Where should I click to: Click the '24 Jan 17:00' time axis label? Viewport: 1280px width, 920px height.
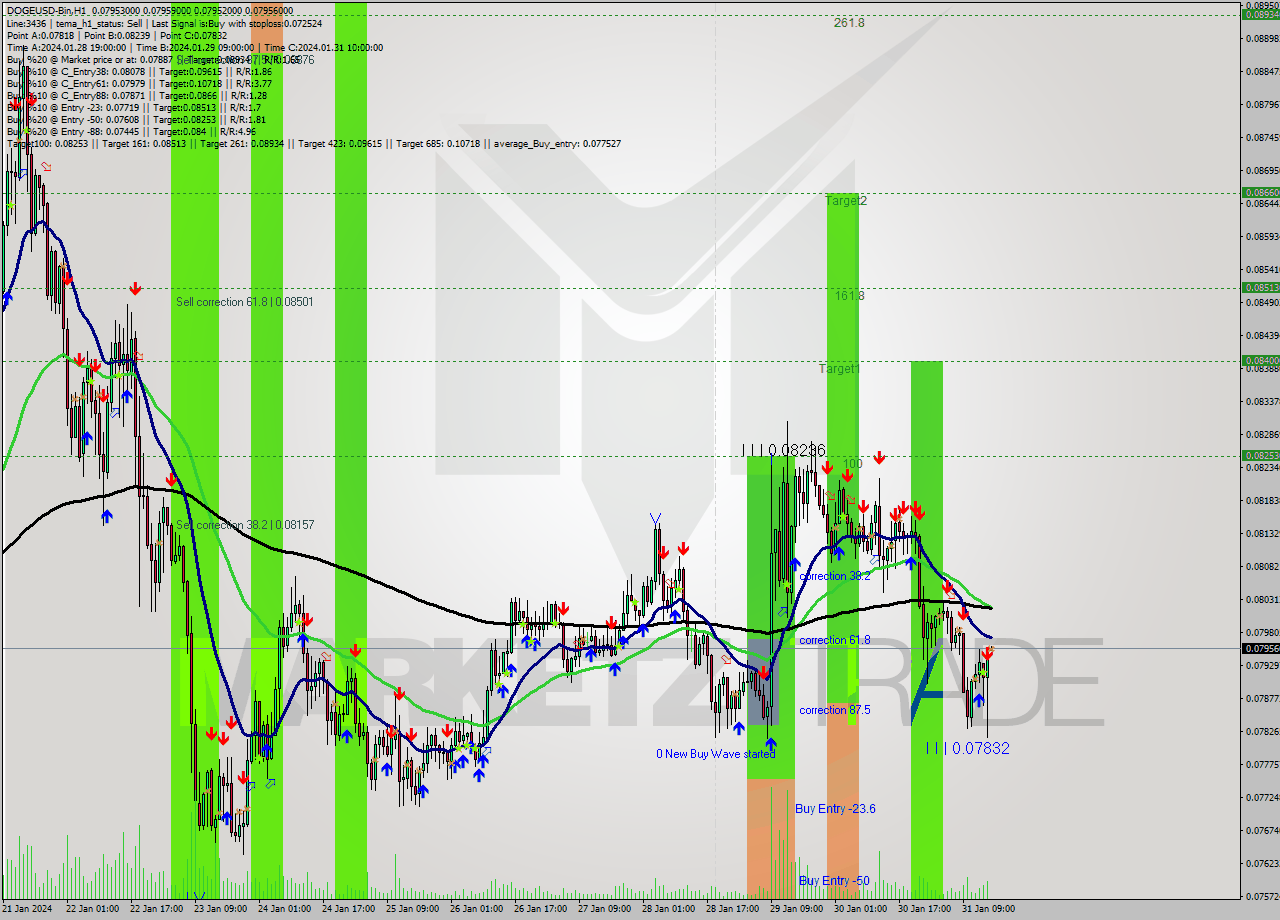tap(347, 909)
